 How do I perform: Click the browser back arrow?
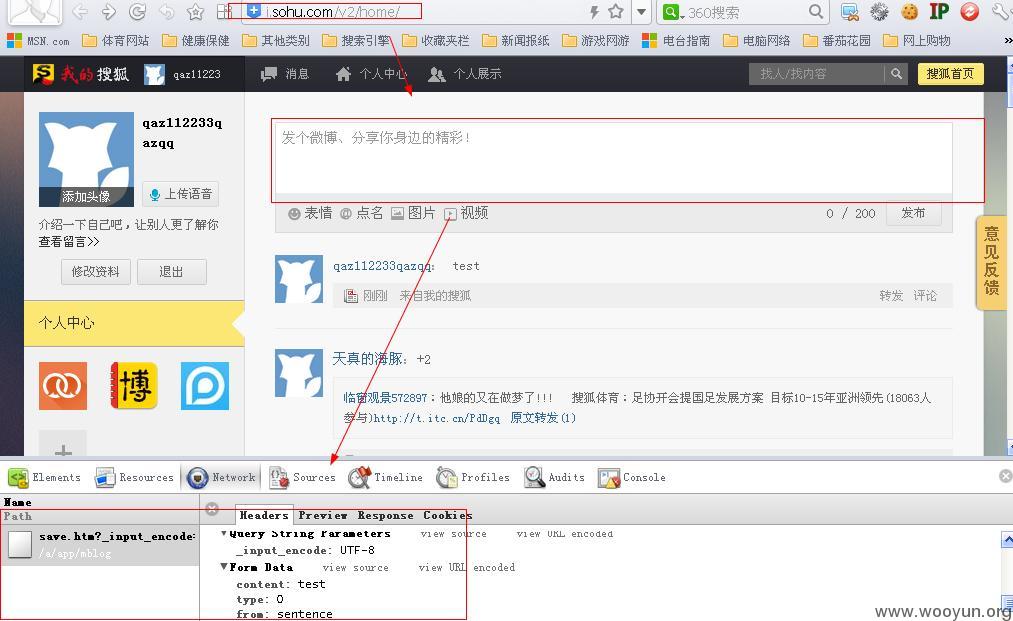pyautogui.click(x=80, y=11)
